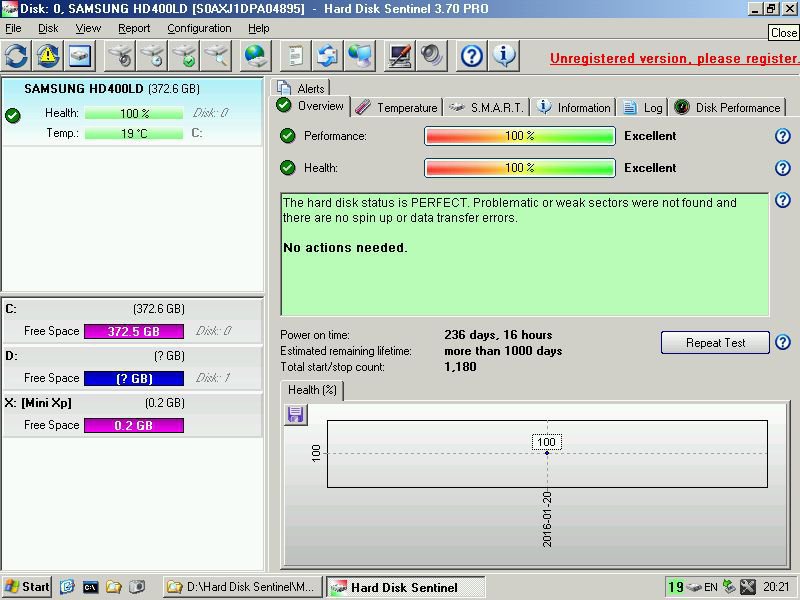The height and width of the screenshot is (600, 800).
Task: Open the Disk menu
Action: pos(48,29)
